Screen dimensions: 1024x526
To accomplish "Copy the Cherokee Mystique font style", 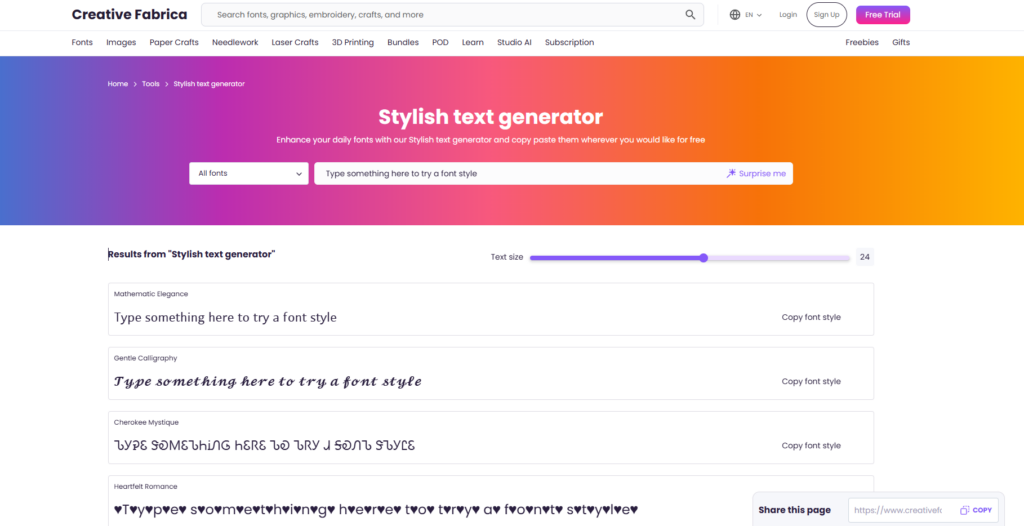I will (811, 446).
